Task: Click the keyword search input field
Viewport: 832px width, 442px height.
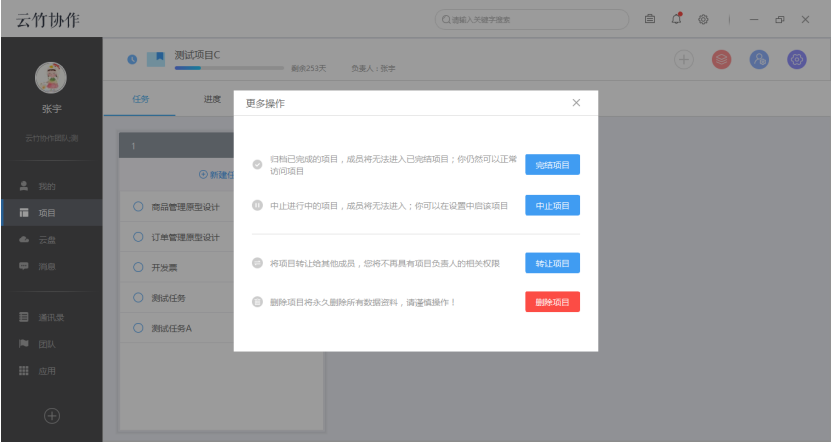Action: [x=535, y=19]
